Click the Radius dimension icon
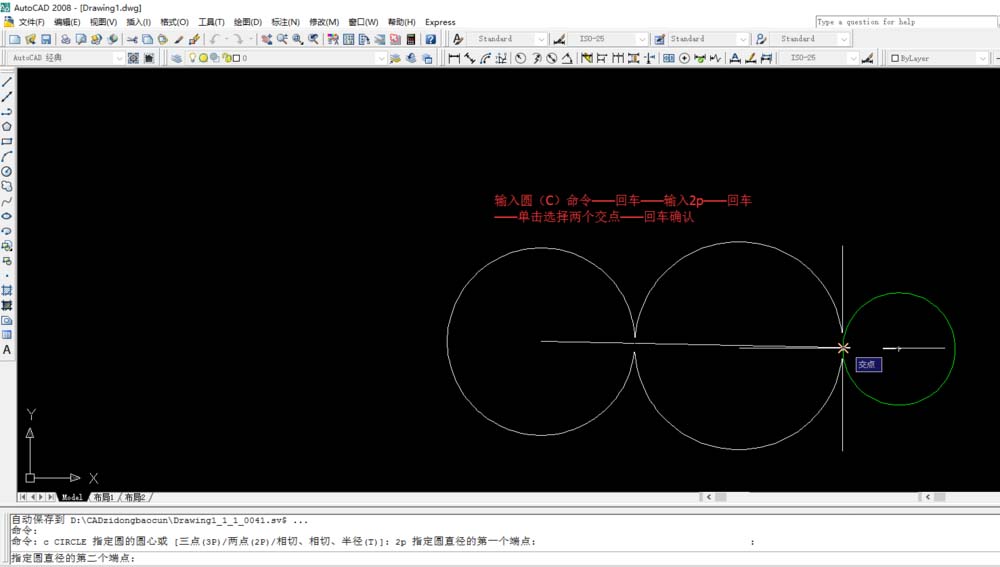1000x567 pixels. click(520, 58)
